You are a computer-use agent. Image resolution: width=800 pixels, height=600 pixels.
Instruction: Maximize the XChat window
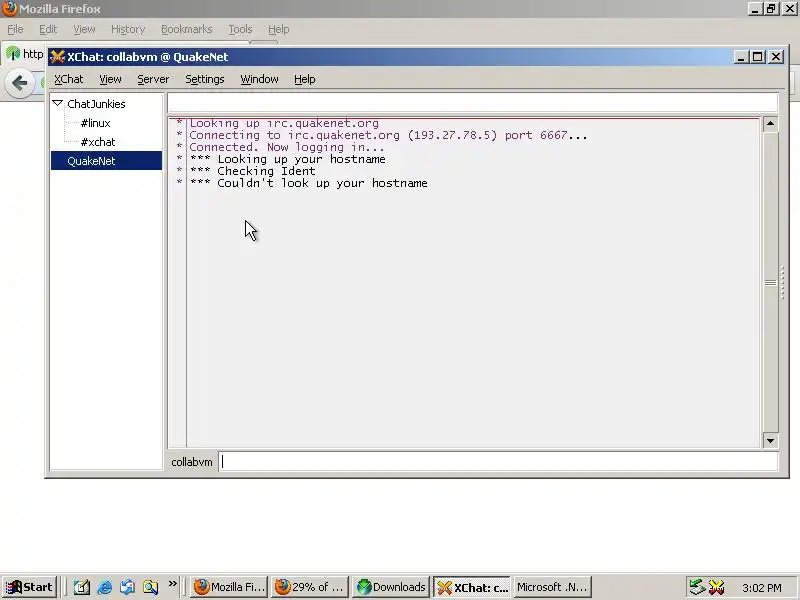[x=758, y=57]
